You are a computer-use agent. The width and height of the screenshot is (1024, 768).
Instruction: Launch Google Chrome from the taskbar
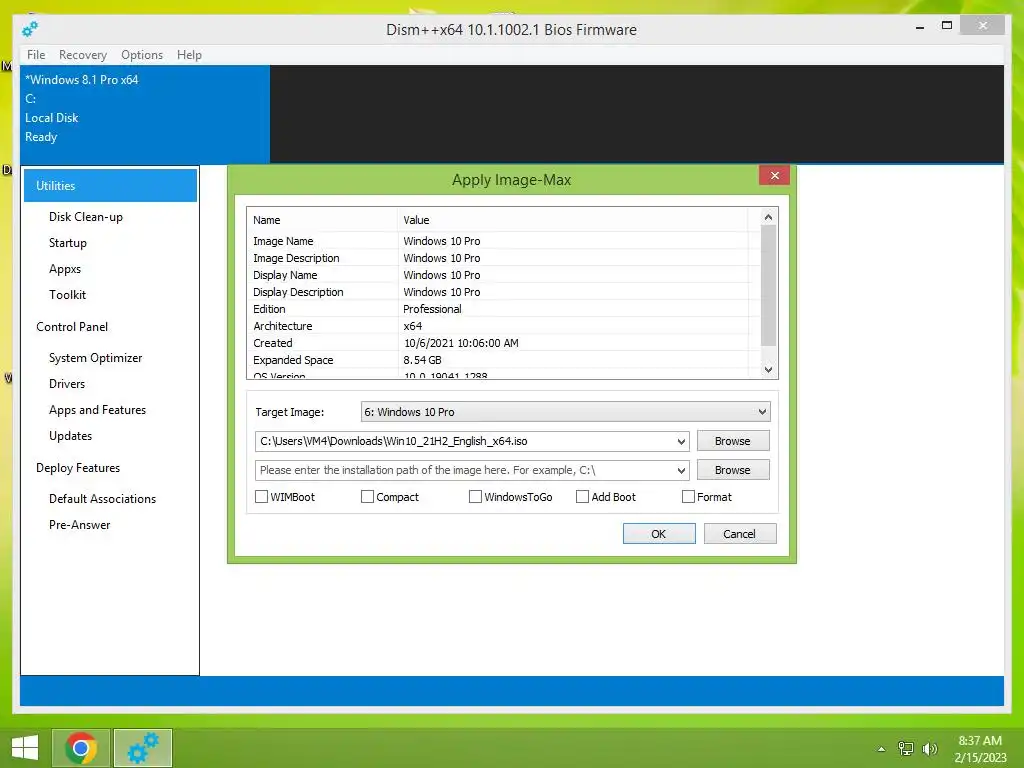pyautogui.click(x=81, y=748)
